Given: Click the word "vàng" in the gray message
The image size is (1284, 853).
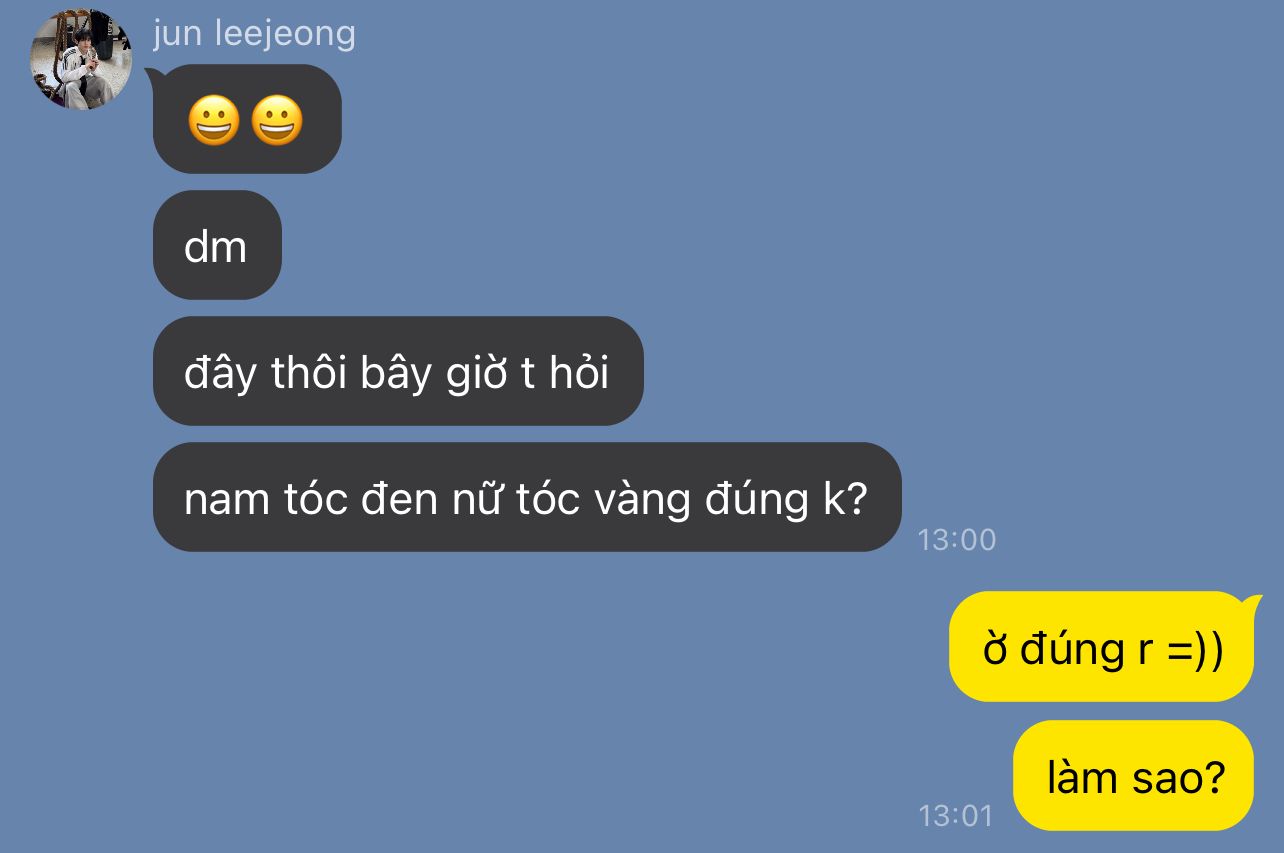Looking at the screenshot, I should 642,499.
